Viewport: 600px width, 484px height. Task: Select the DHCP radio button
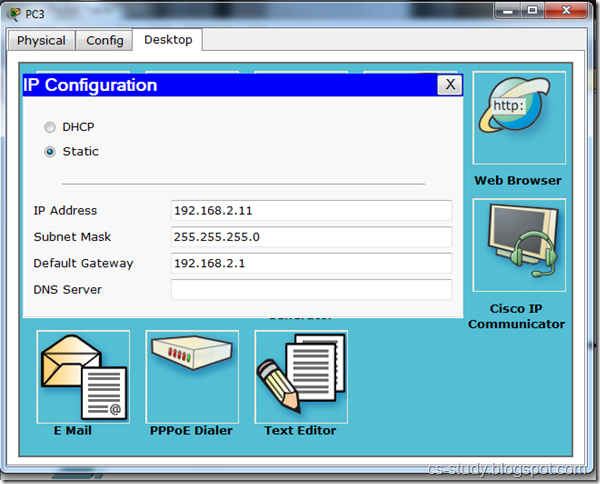[50, 127]
